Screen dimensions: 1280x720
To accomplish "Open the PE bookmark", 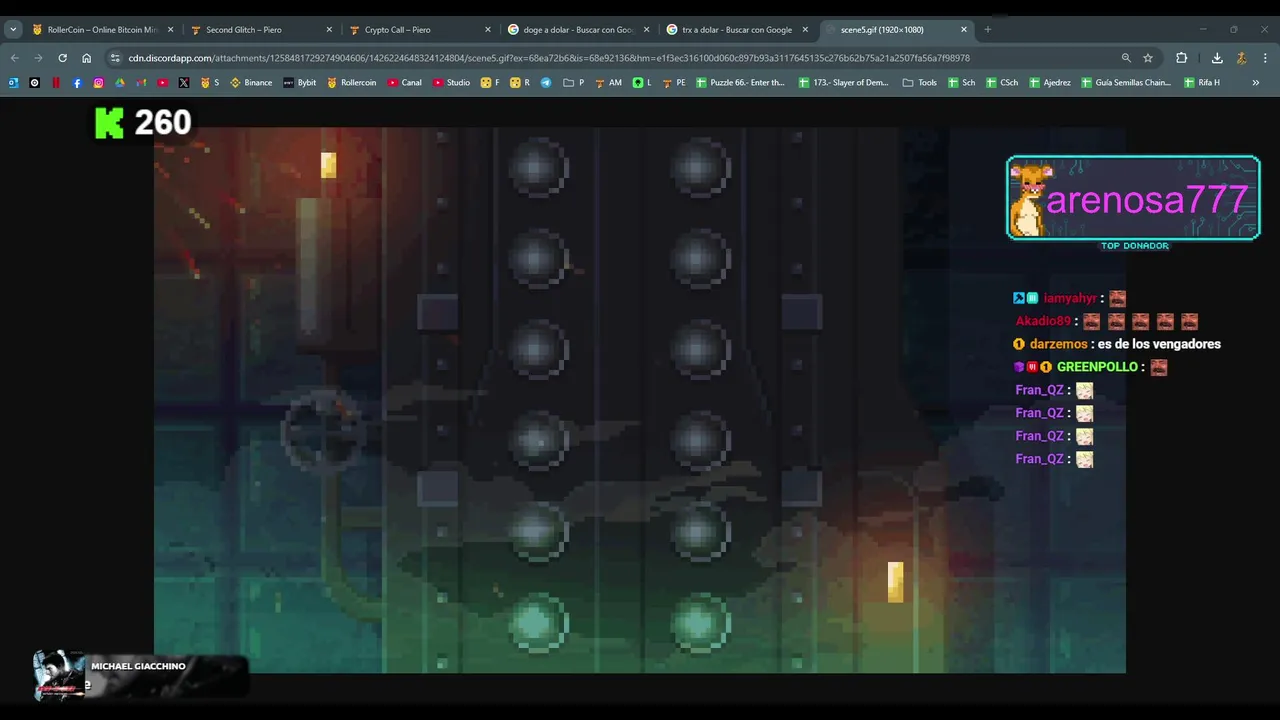I will [674, 82].
